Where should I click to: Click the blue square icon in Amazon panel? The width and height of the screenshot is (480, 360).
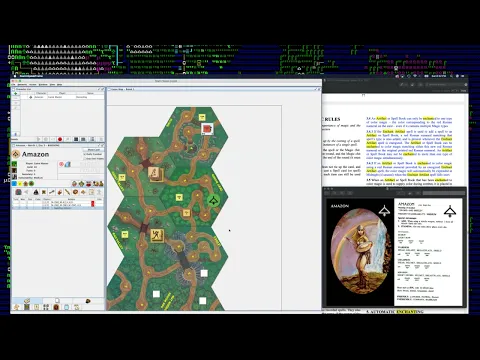tap(14, 184)
